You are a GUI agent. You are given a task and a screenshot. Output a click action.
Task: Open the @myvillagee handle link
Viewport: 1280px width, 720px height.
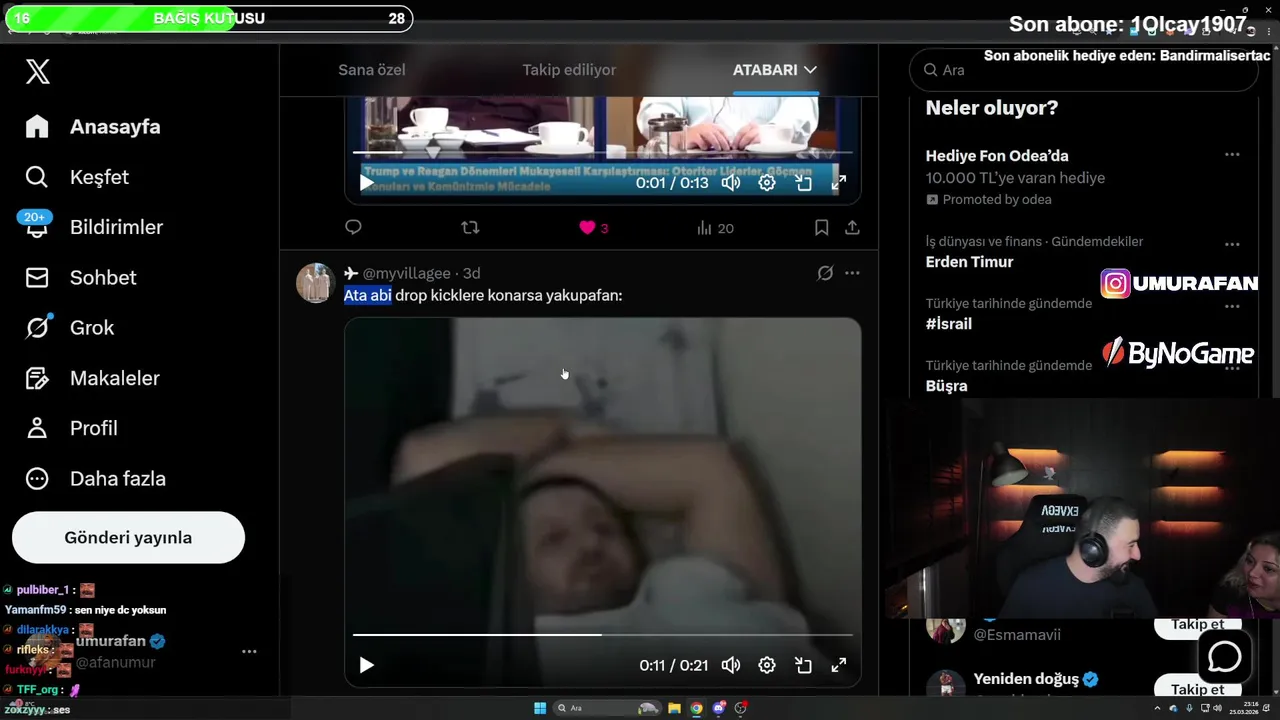click(406, 273)
